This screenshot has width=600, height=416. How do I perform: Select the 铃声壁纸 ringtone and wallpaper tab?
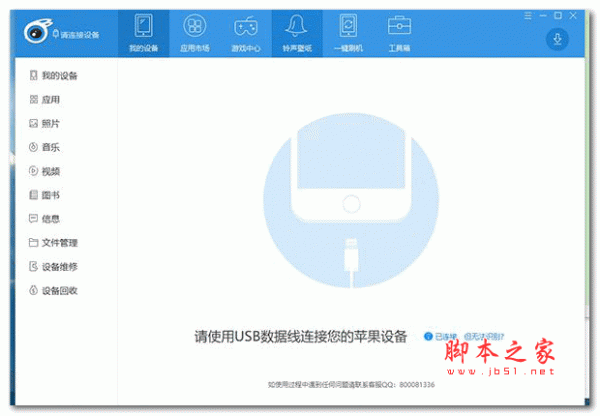(297, 34)
